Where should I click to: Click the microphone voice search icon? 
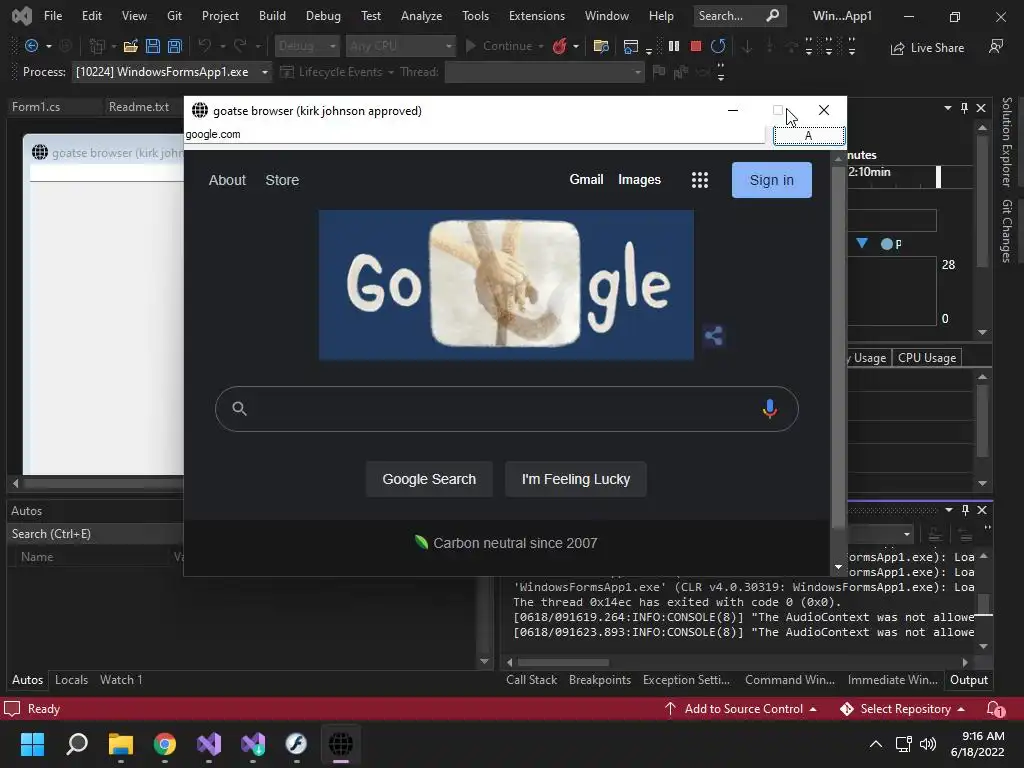pyautogui.click(x=769, y=409)
